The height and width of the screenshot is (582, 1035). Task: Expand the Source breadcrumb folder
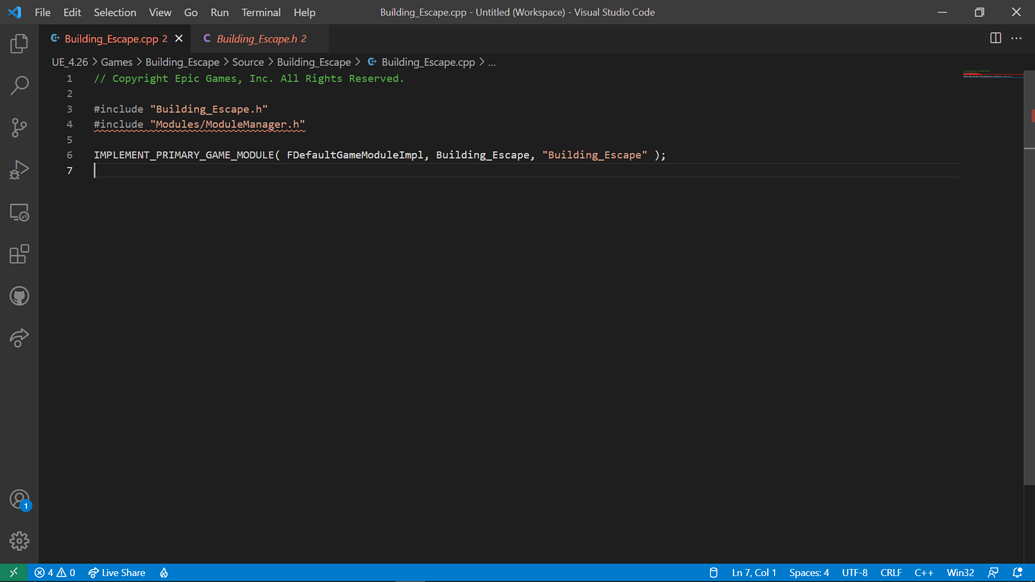[248, 62]
